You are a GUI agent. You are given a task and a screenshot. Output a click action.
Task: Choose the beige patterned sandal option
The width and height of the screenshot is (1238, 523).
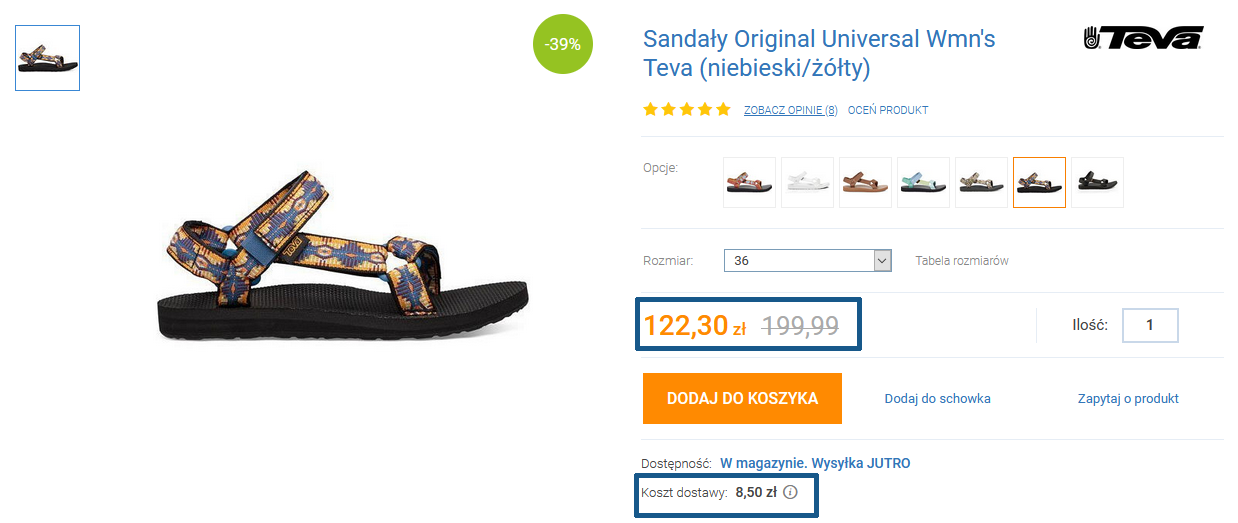tap(981, 182)
